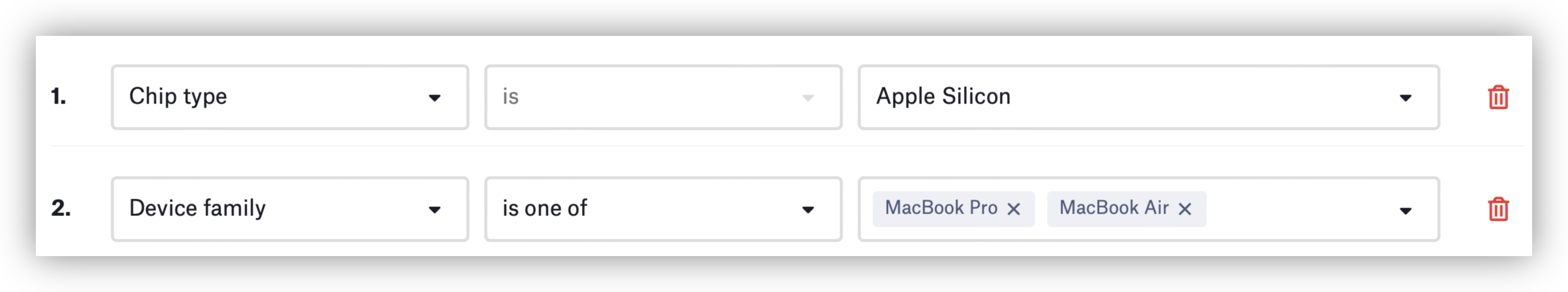This screenshot has height=292, width=1568.
Task: Click empty space after the MacBook Air tag
Action: pyautogui.click(x=1297, y=209)
